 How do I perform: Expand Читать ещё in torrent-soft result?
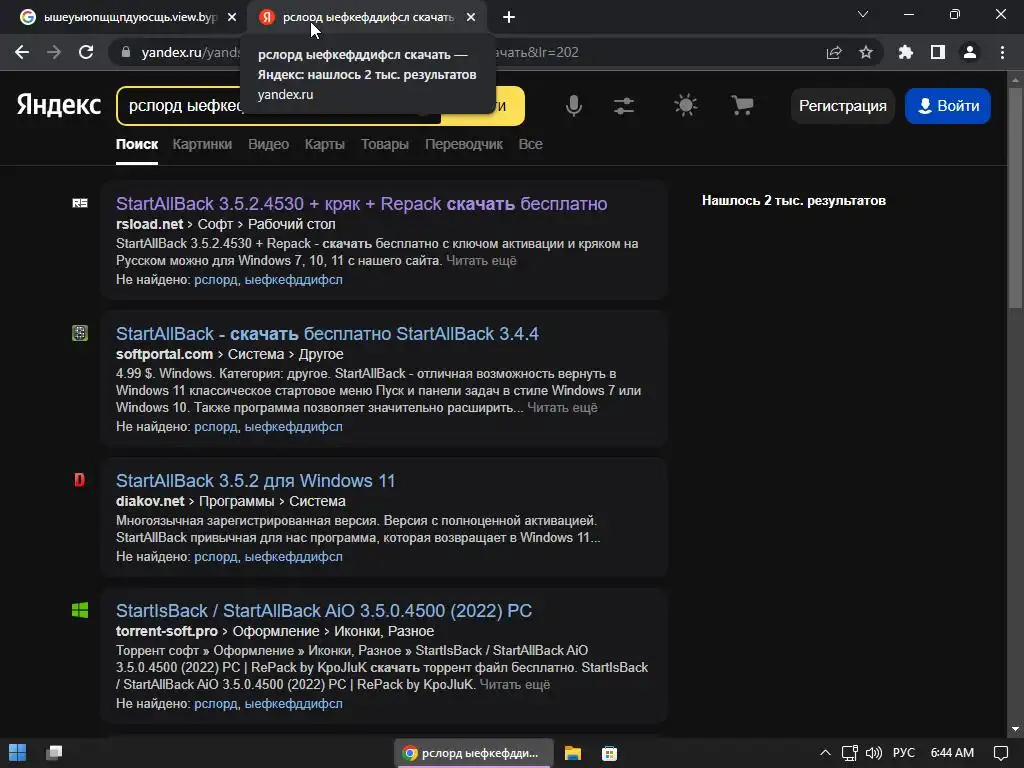pyautogui.click(x=515, y=684)
